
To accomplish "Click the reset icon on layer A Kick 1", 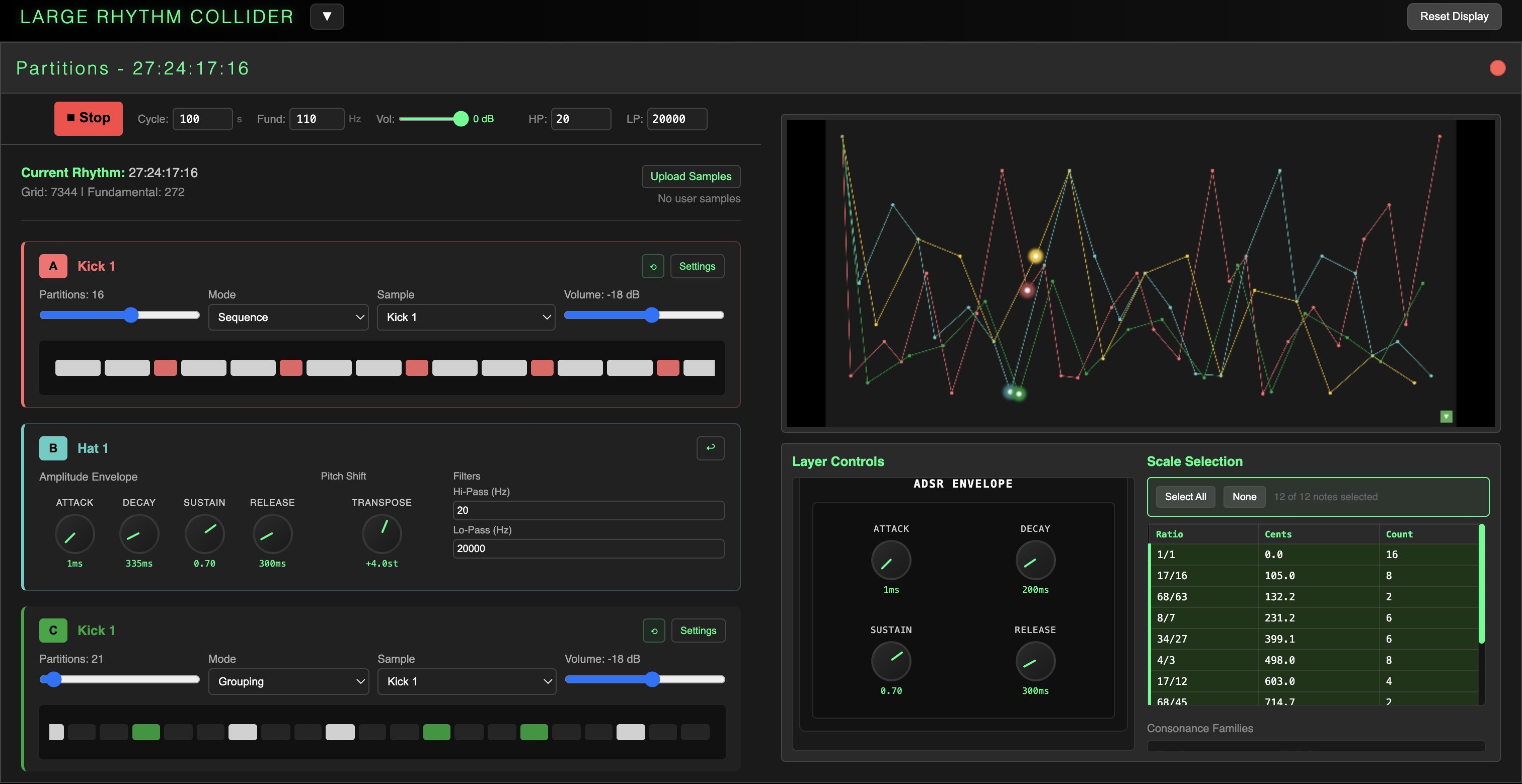I will click(x=653, y=266).
